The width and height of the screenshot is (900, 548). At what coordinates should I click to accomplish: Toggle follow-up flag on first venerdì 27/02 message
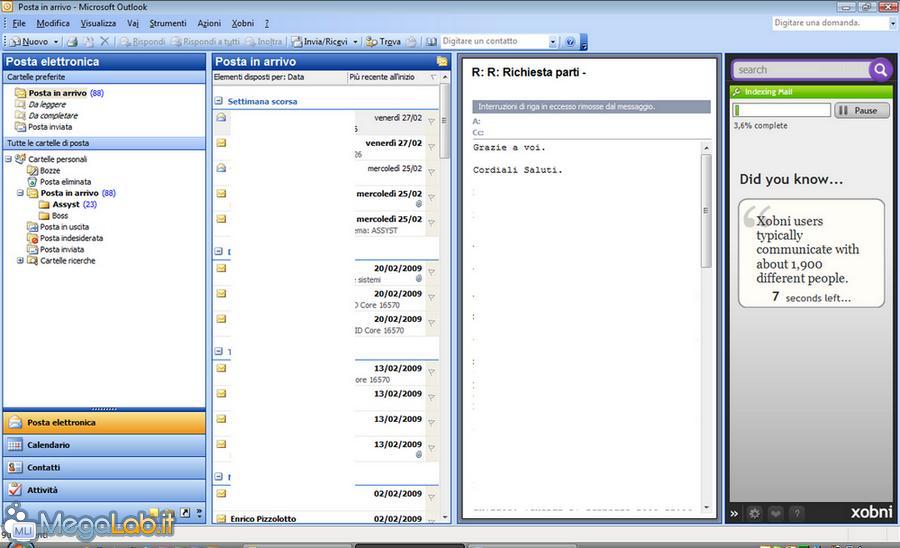pos(431,120)
